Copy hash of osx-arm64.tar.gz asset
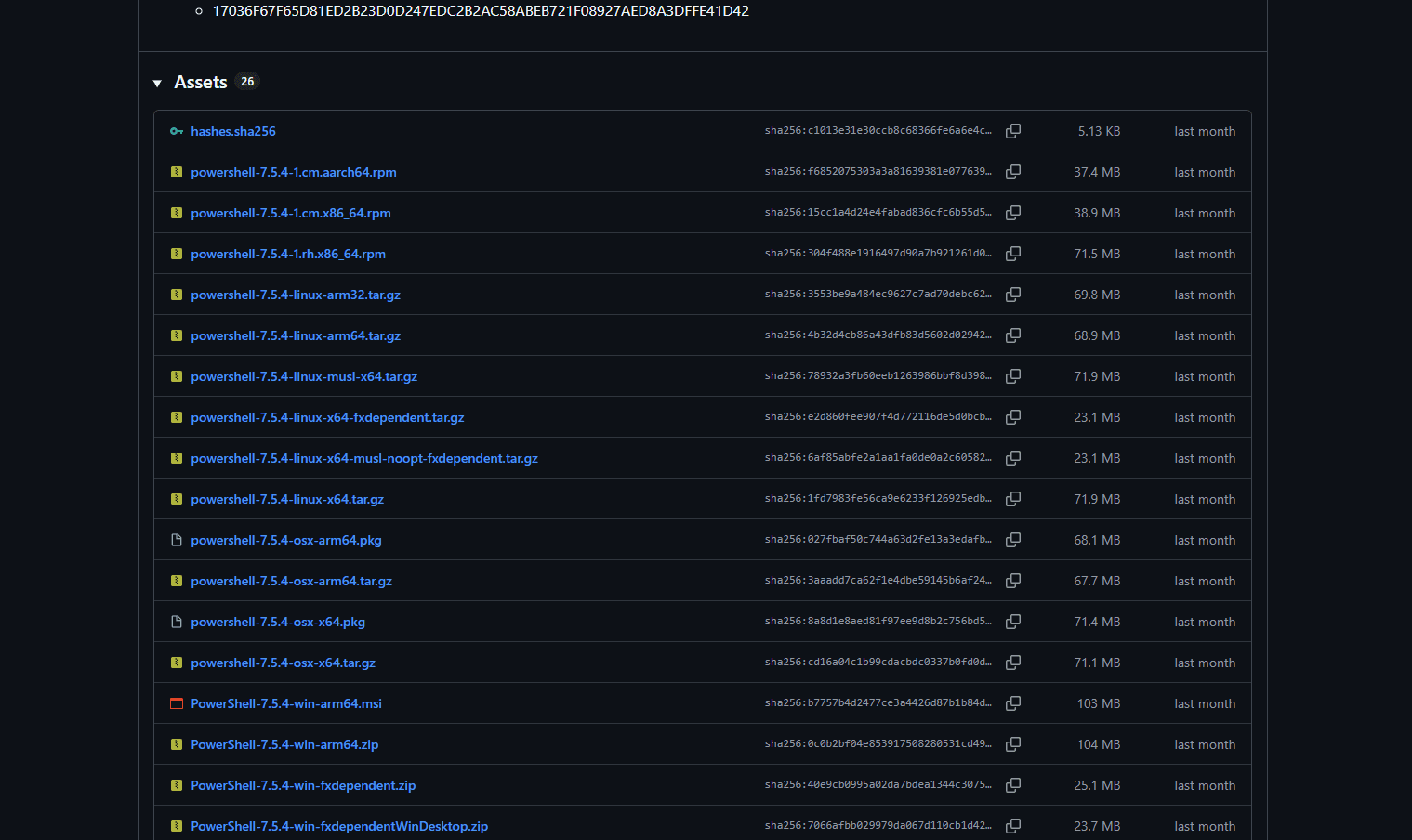 coord(1013,581)
